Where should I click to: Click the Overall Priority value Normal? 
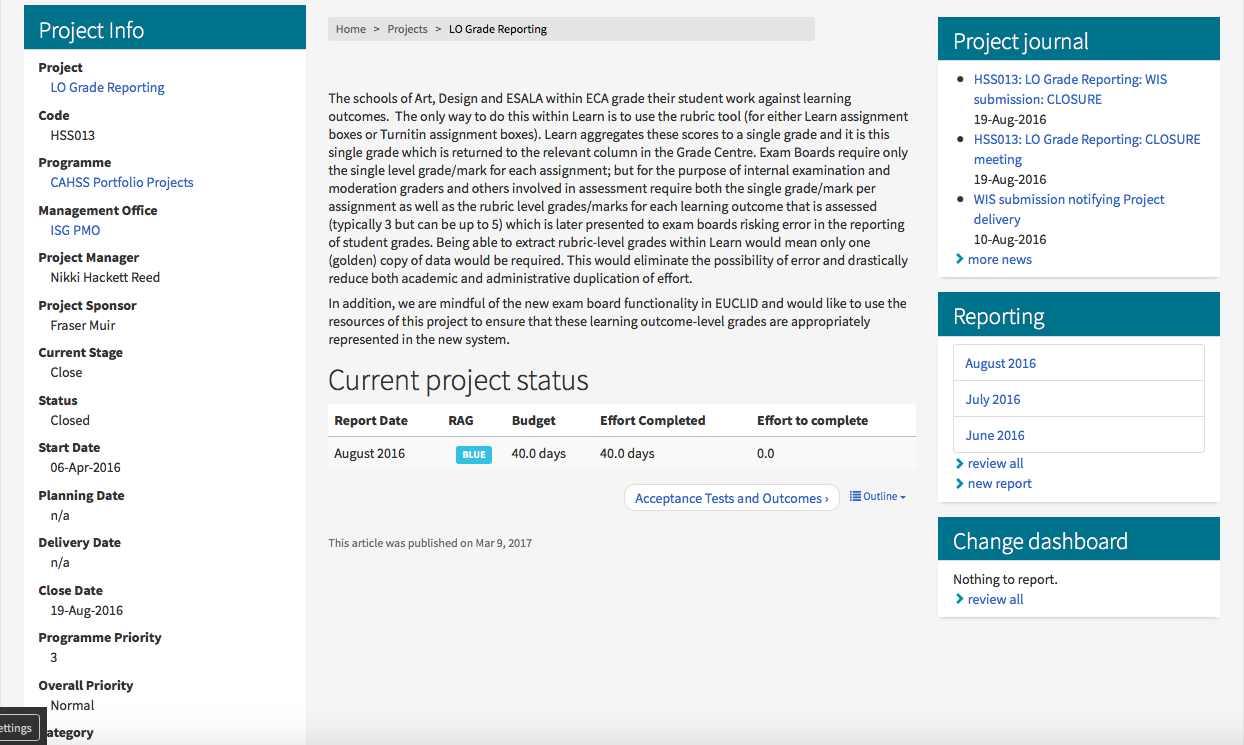pos(72,705)
